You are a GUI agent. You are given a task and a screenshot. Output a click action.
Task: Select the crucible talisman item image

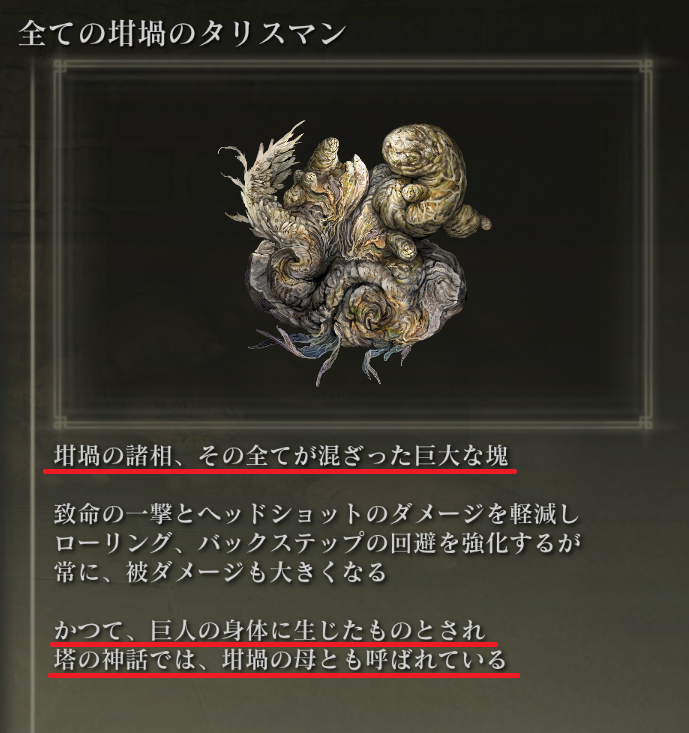354,252
